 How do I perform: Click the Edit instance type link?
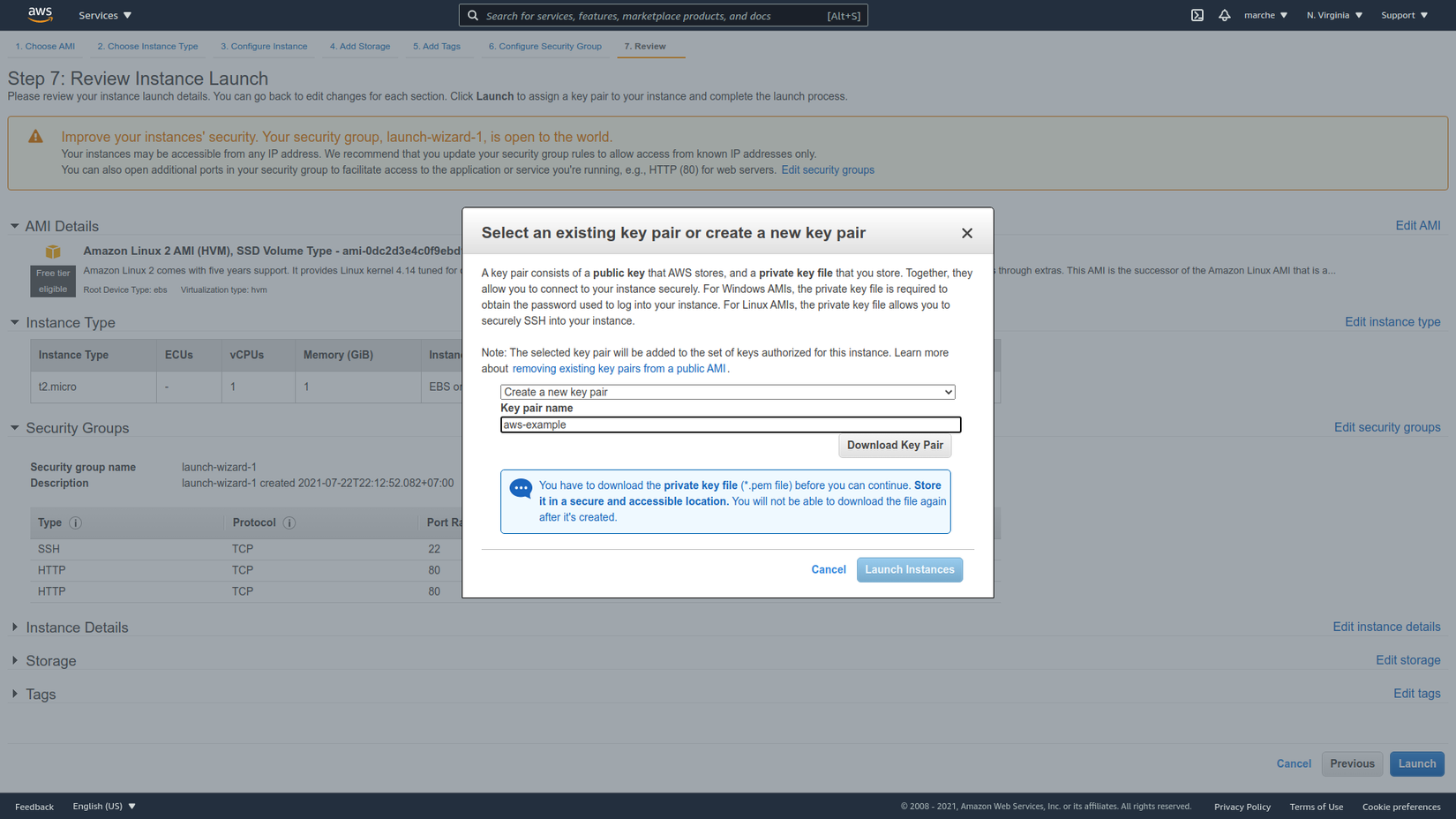click(1392, 322)
